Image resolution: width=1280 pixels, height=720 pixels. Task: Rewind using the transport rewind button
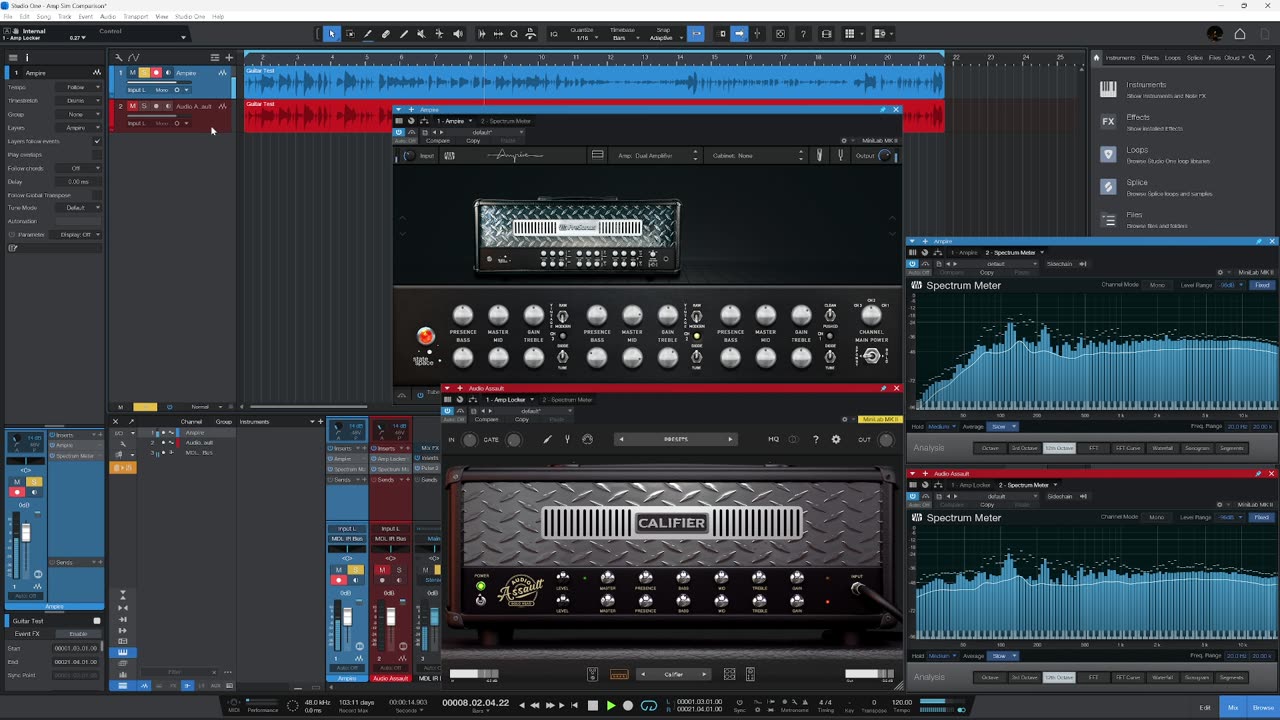(535, 705)
